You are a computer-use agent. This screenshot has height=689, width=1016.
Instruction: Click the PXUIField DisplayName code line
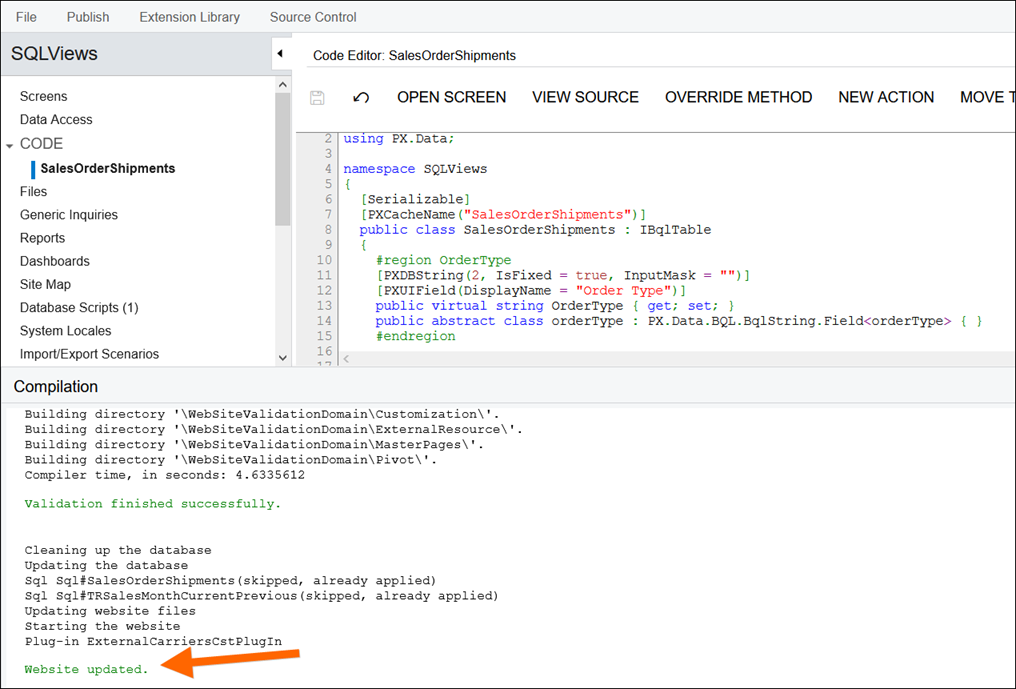pyautogui.click(x=531, y=291)
